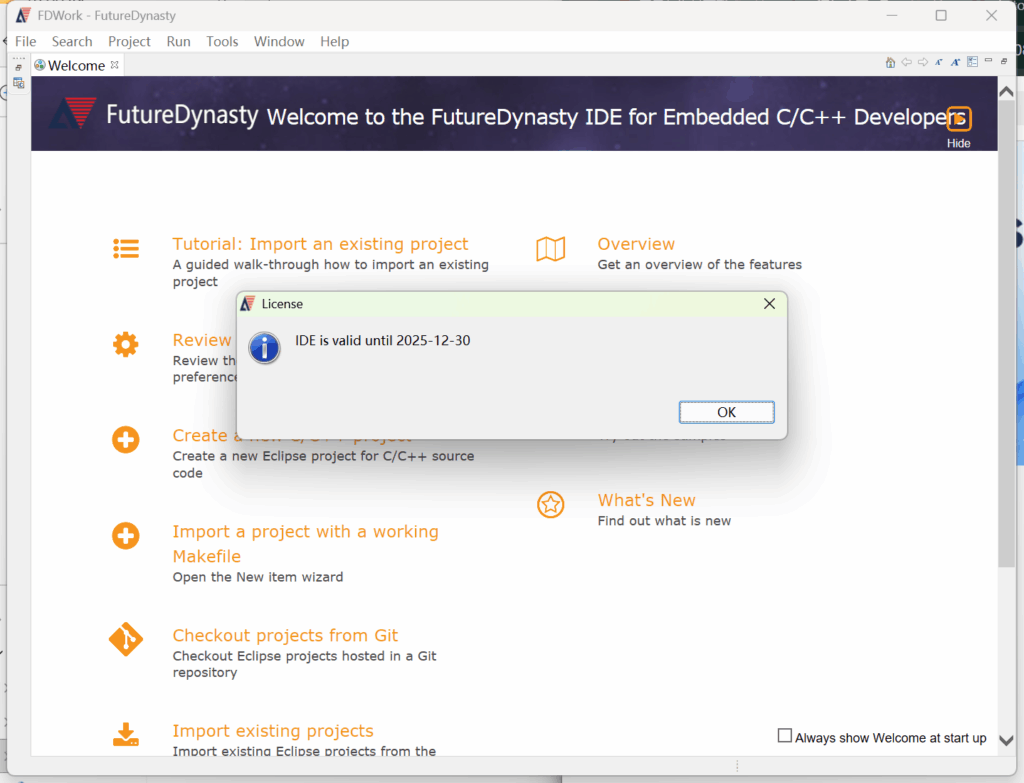Click the FutureDynasty logo in the banner
This screenshot has width=1024, height=783.
(73, 113)
